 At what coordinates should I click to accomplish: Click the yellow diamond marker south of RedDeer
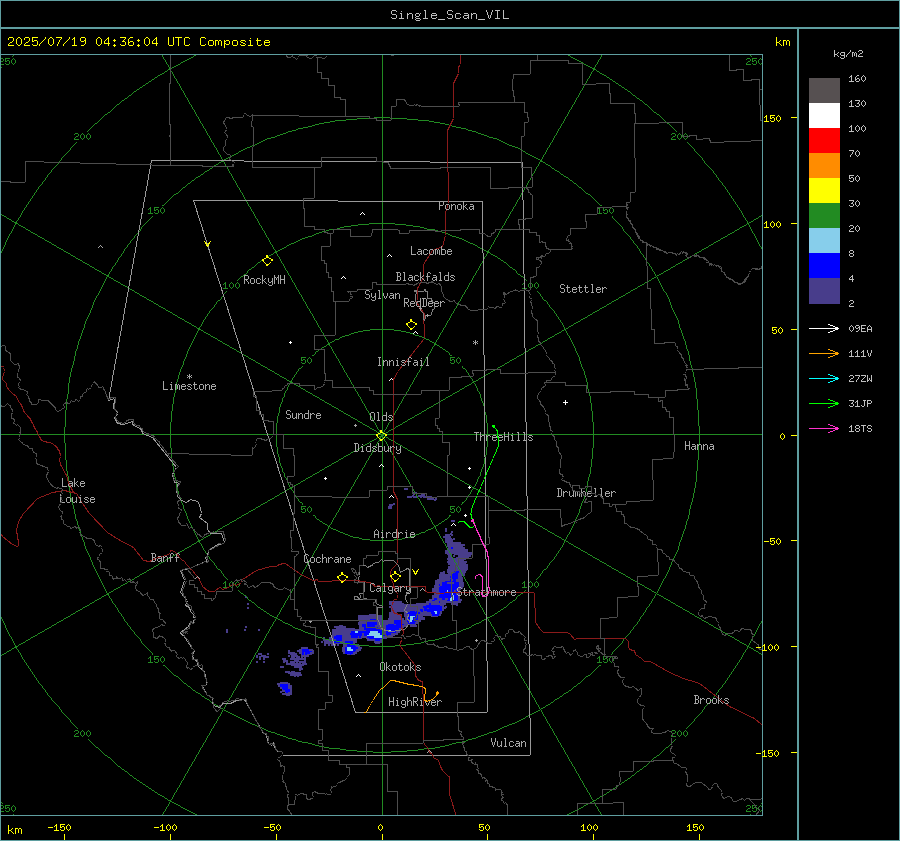coord(412,325)
